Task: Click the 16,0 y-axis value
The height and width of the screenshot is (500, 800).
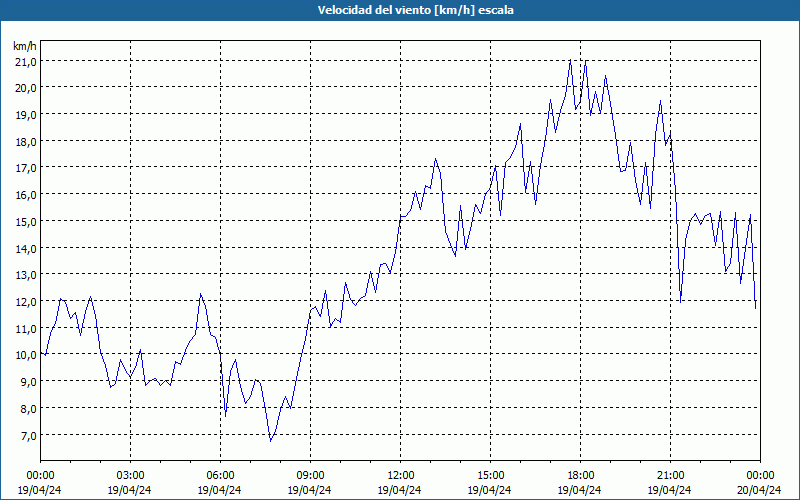Action: 27,195
